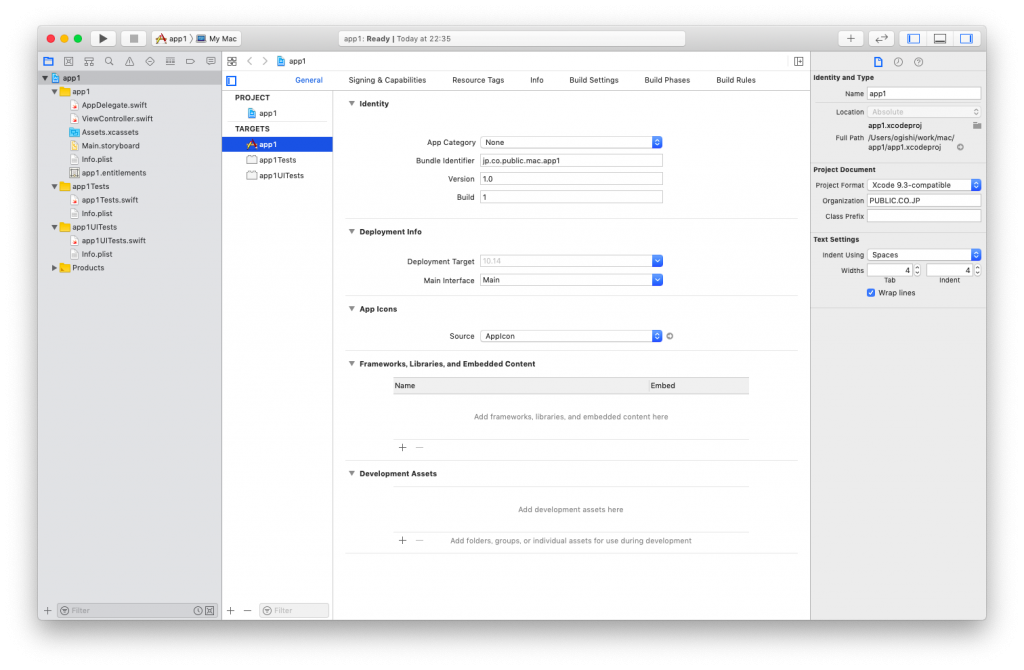Show the Debug area toolbar icon
1024x670 pixels.
(940, 39)
